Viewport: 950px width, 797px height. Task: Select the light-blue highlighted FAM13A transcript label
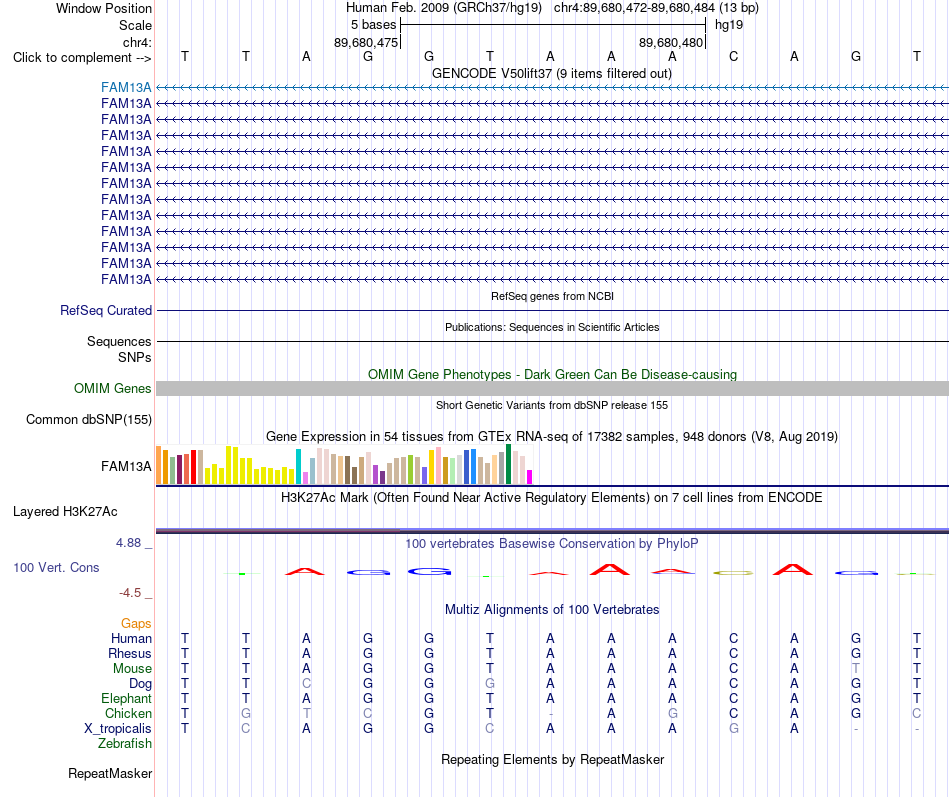tap(126, 87)
